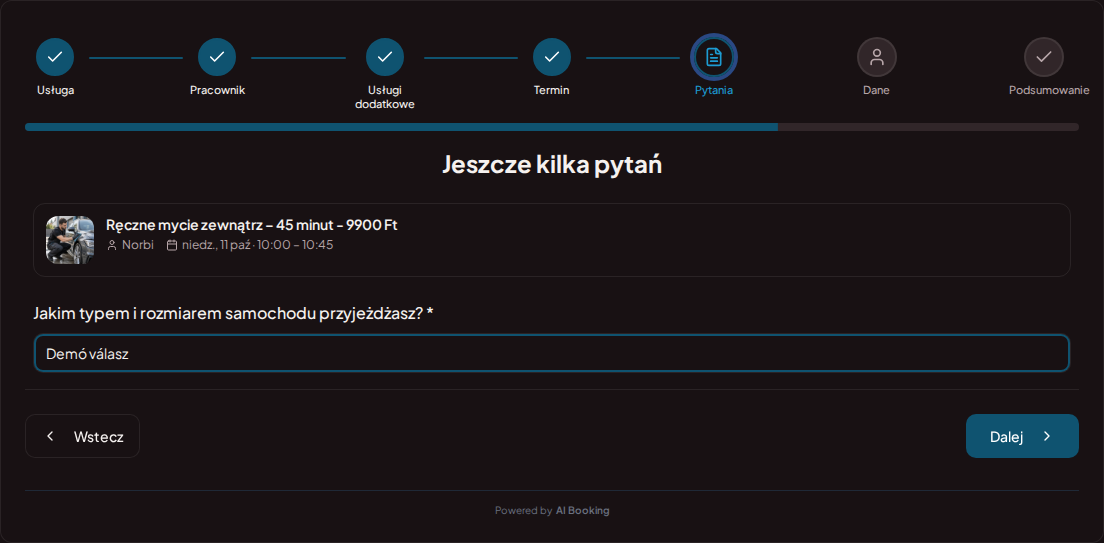1104x543 pixels.
Task: Click the Pytania document step icon
Action: point(714,57)
